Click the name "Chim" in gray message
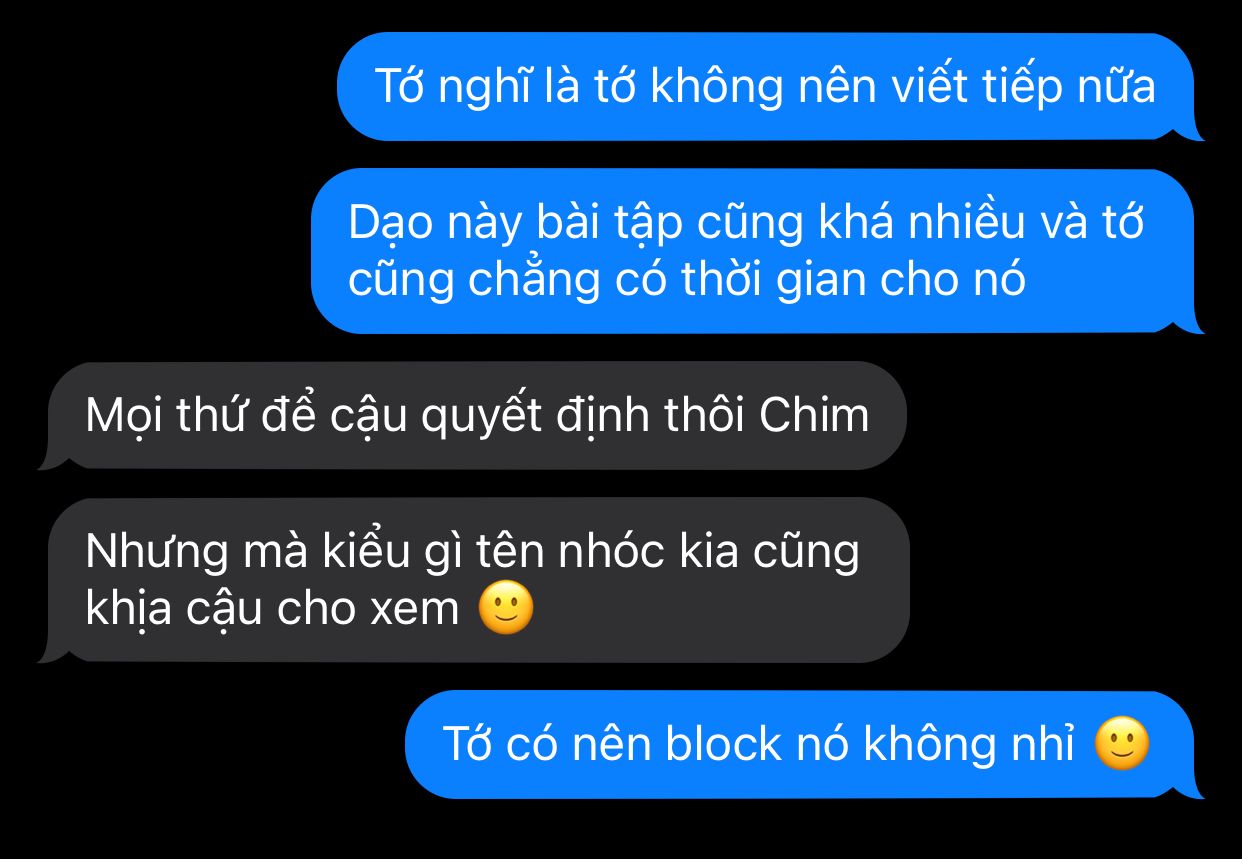Screen dimensions: 1242x859 pos(814,415)
